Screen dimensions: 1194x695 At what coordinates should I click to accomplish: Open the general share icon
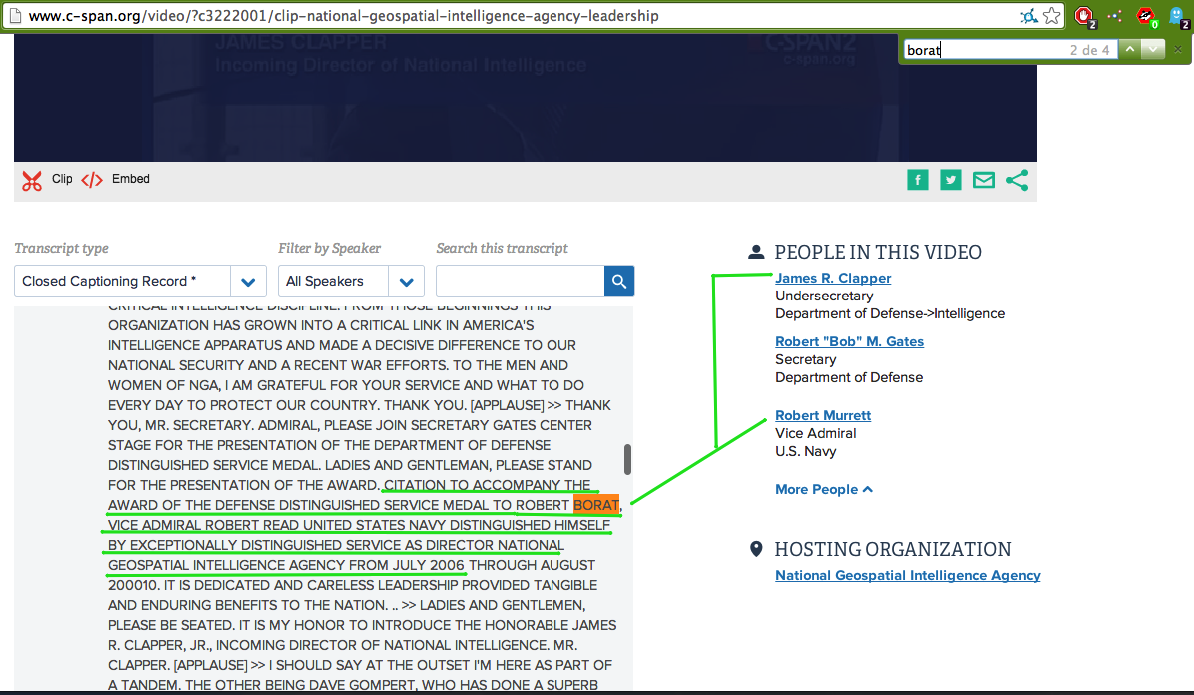pyautogui.click(x=1017, y=180)
